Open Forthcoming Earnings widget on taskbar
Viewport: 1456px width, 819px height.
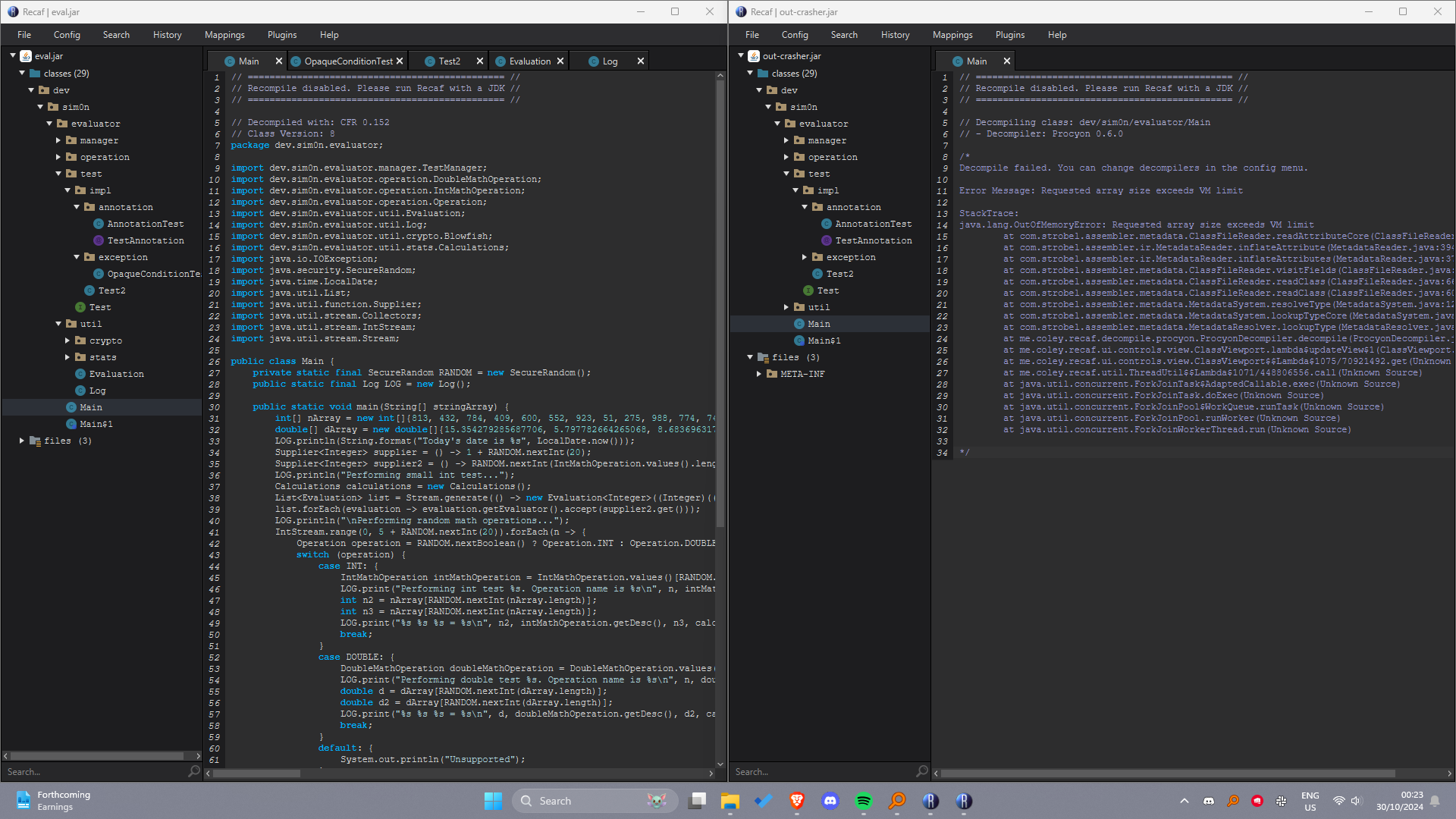(x=53, y=801)
